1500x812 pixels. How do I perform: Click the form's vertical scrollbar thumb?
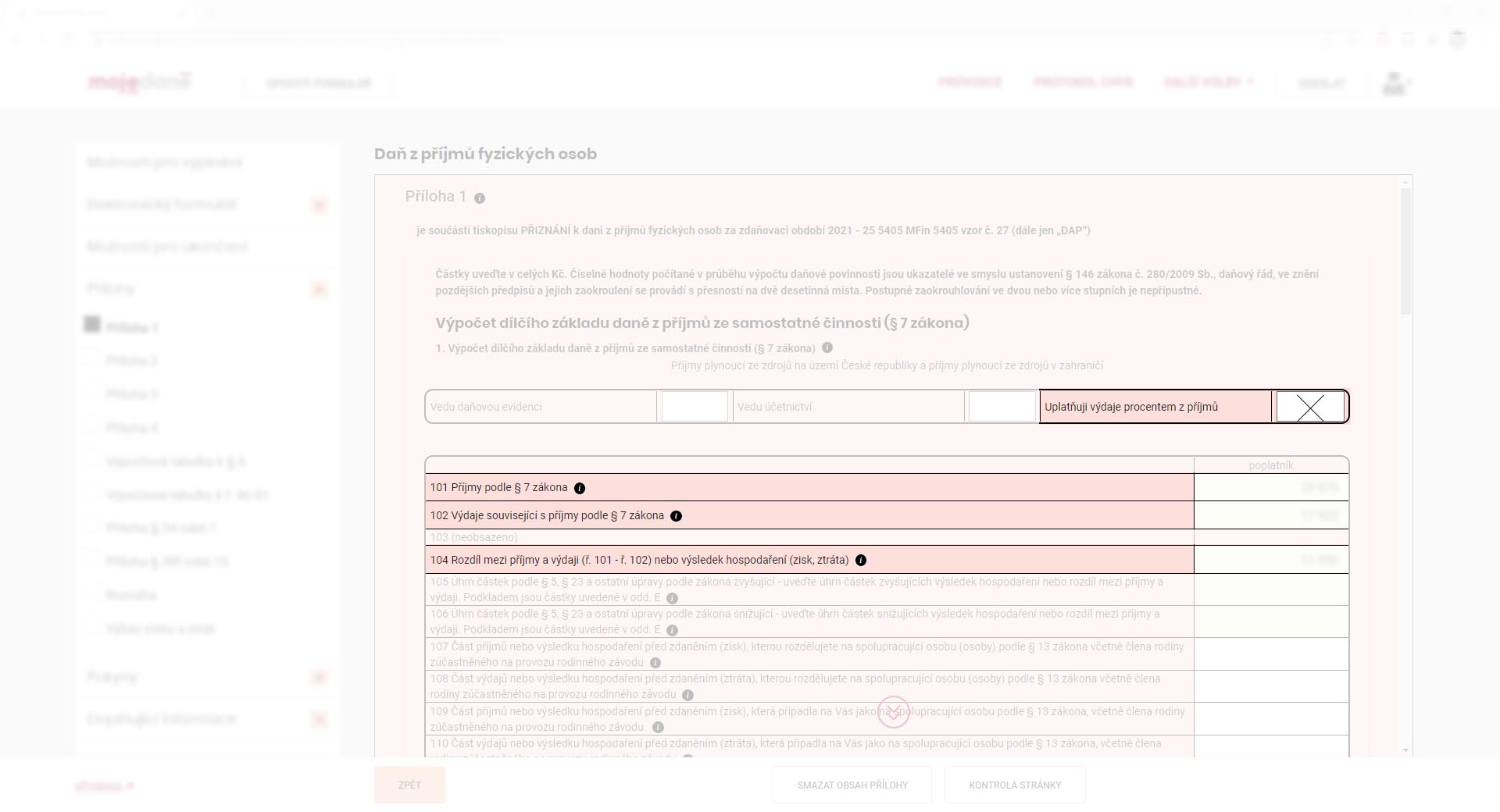click(1406, 251)
